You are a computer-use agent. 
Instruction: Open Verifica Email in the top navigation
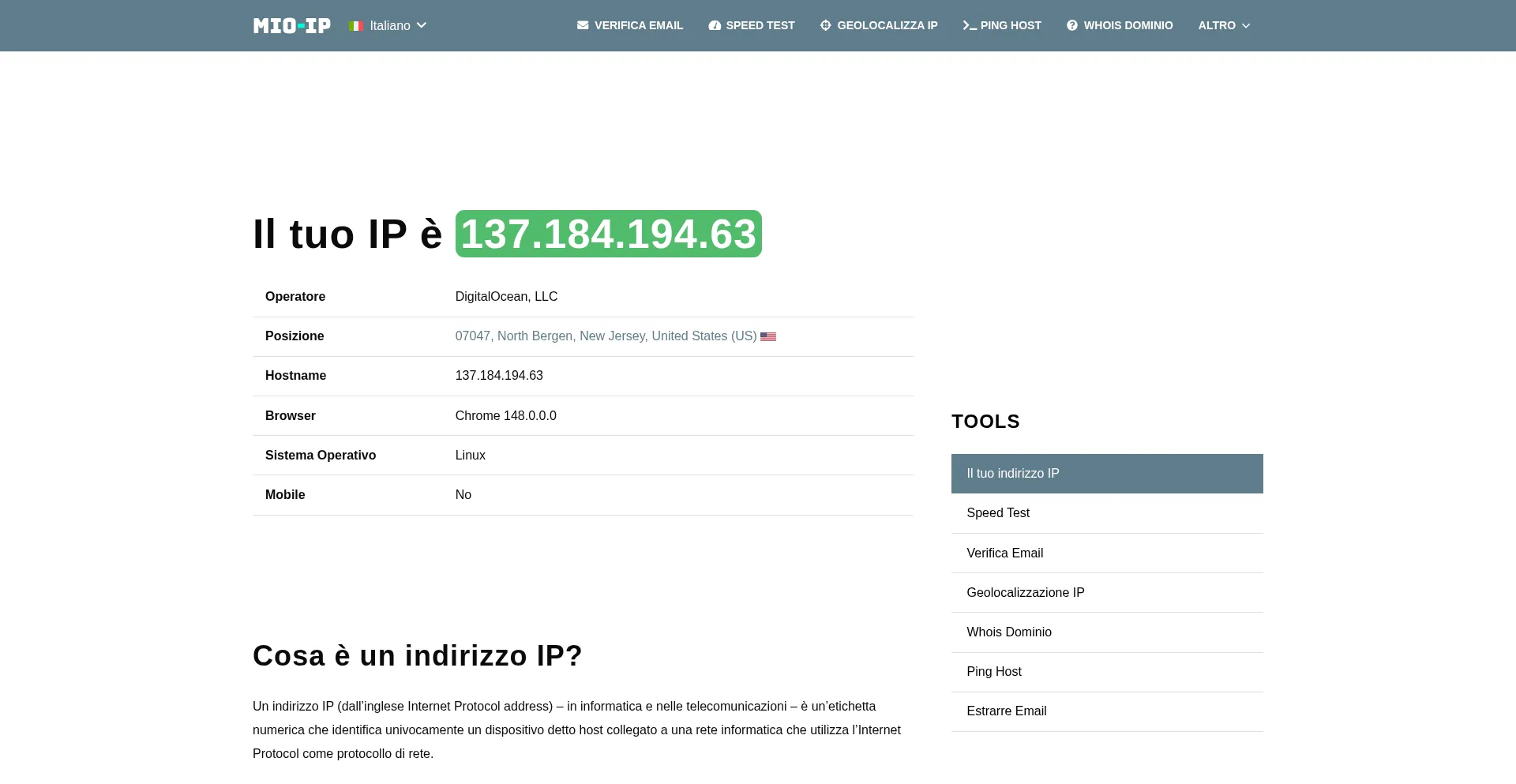click(630, 25)
